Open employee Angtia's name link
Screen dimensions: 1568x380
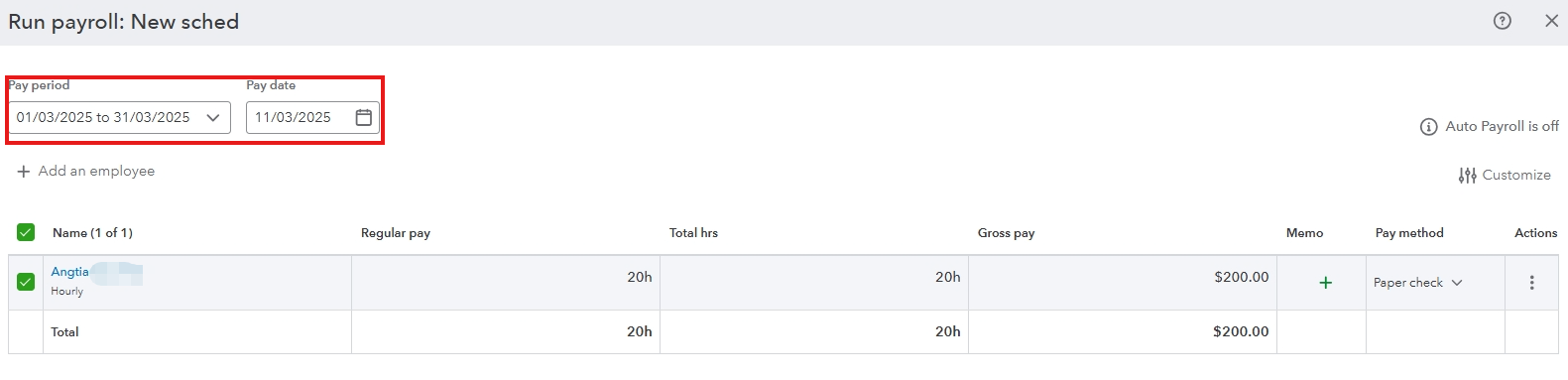(70, 272)
